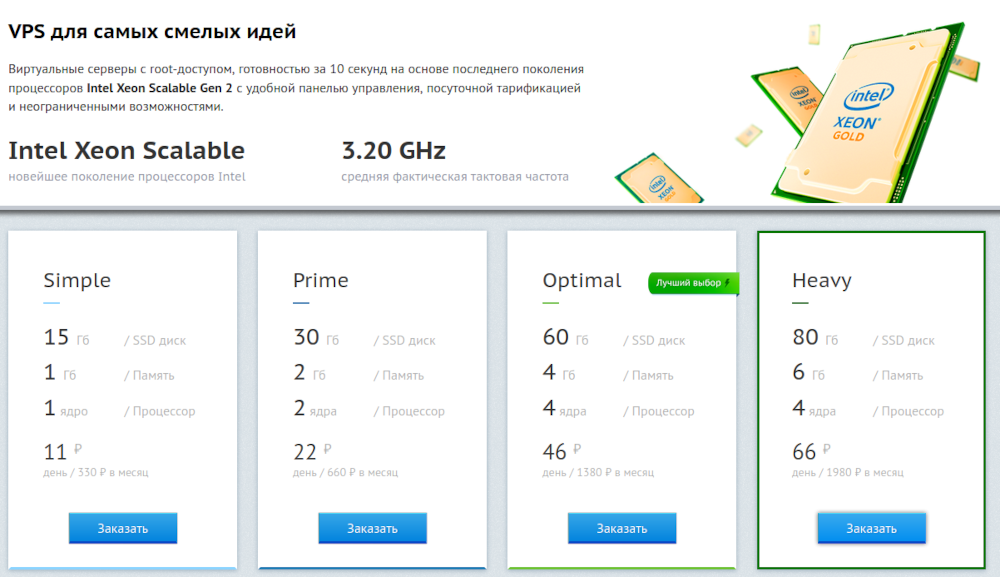
Task: Click '1980 ₽ в месяц' in Heavy
Action: coord(865,472)
